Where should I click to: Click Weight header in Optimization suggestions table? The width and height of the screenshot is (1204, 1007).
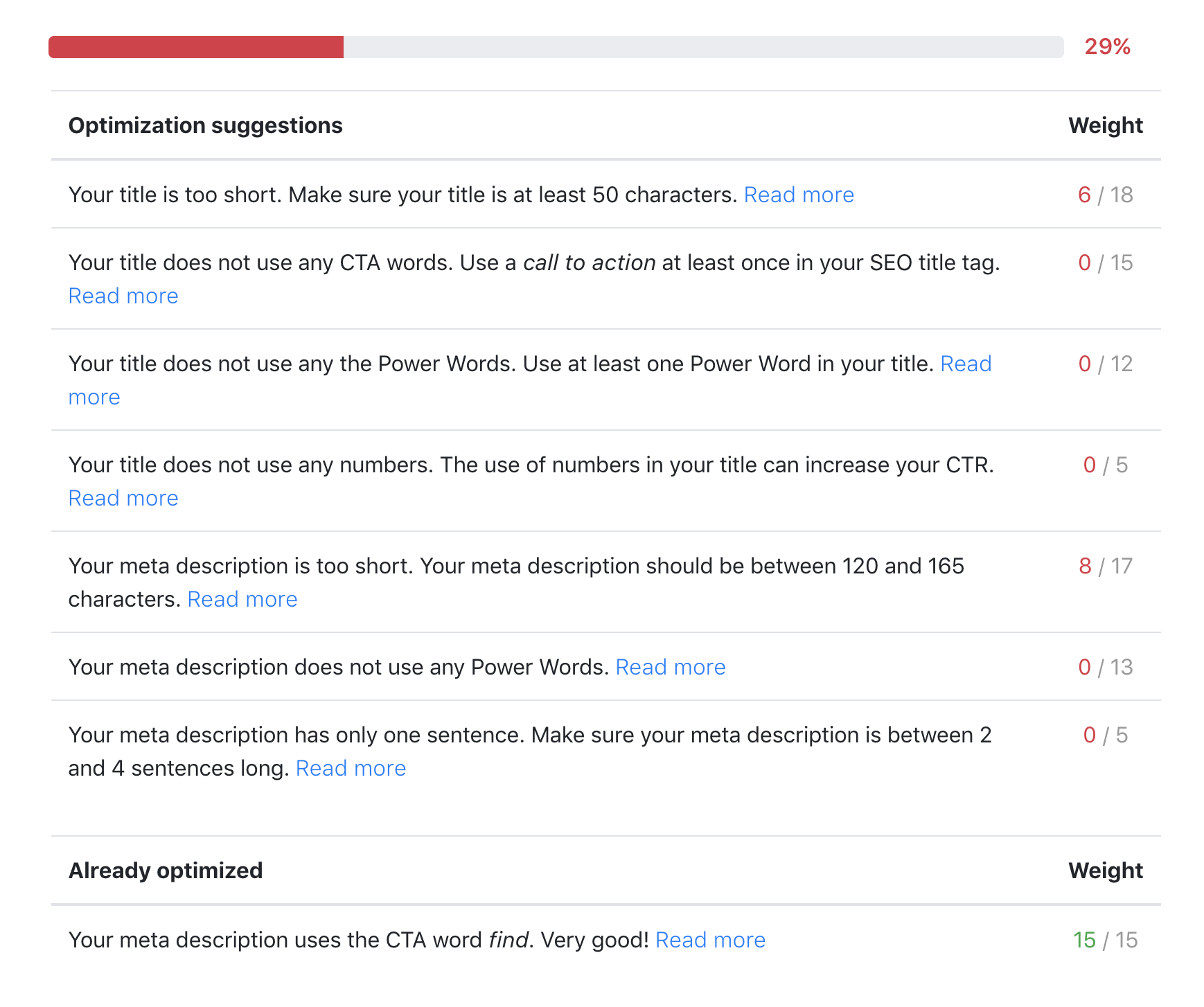tap(1106, 125)
